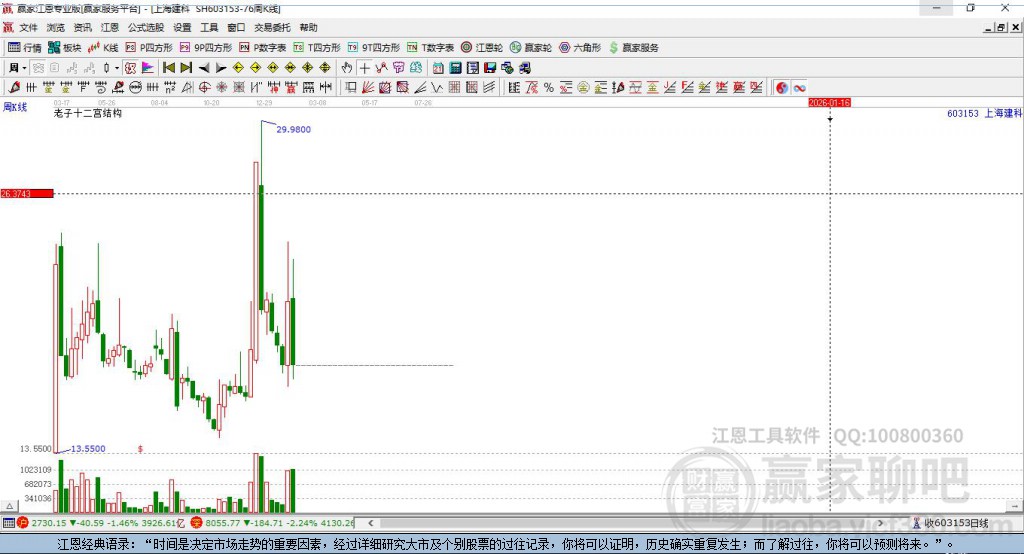Viewport: 1024px width, 554px height.
Task: Toggle the crosshair cursor tool
Action: (364, 68)
